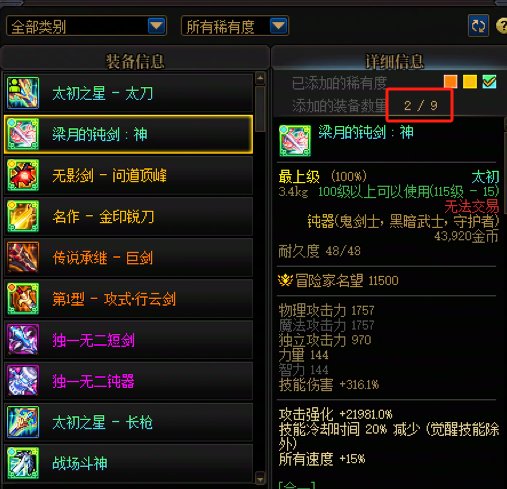Click the question mark help icon
The width and height of the screenshot is (507, 489).
[502, 26]
